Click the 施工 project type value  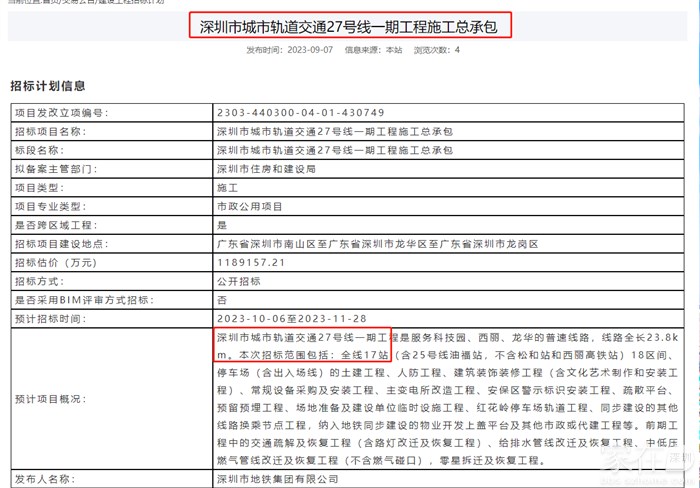227,187
